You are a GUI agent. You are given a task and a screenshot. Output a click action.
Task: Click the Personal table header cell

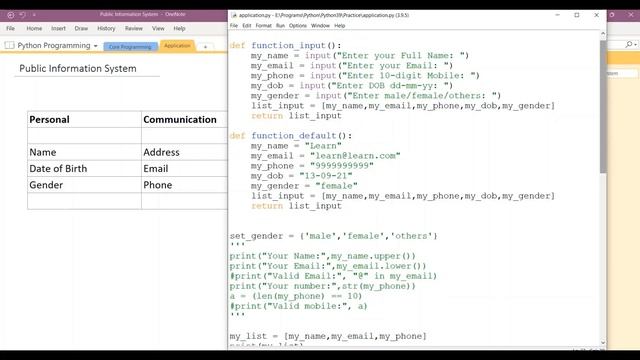[x=84, y=120]
